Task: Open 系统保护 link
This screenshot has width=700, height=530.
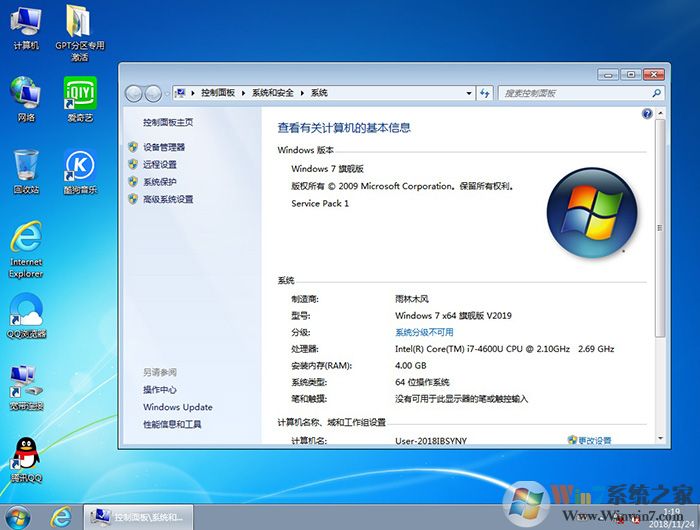Action: pyautogui.click(x=160, y=182)
